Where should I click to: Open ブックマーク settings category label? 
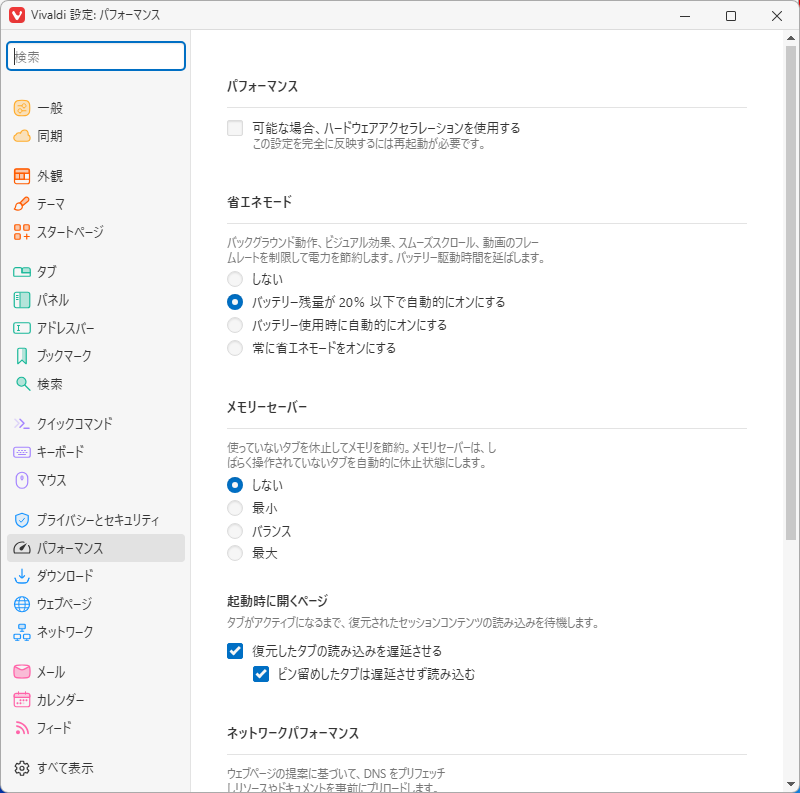point(64,356)
